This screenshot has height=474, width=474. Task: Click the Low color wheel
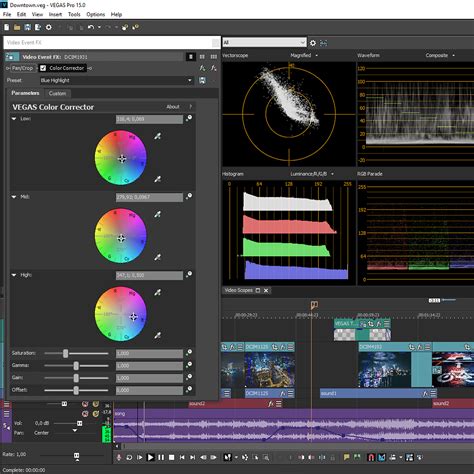pyautogui.click(x=121, y=158)
